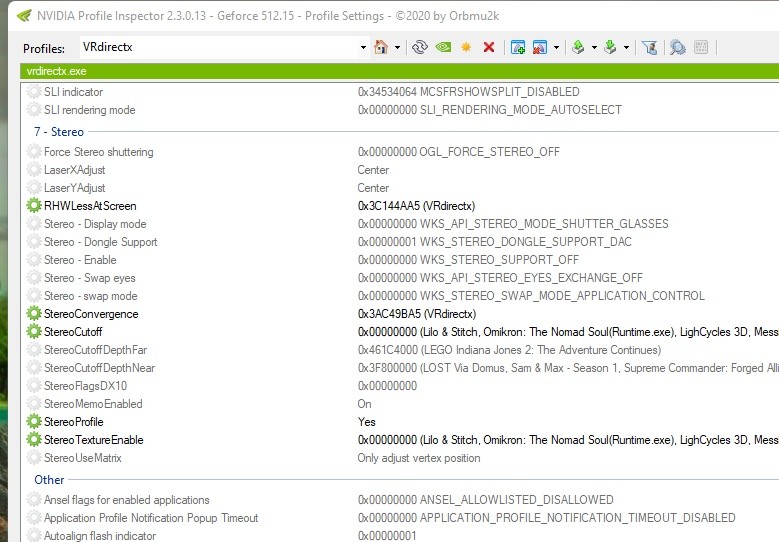Click the gray gear beside SLI rendering mode
The image size is (779, 542).
[x=34, y=109]
